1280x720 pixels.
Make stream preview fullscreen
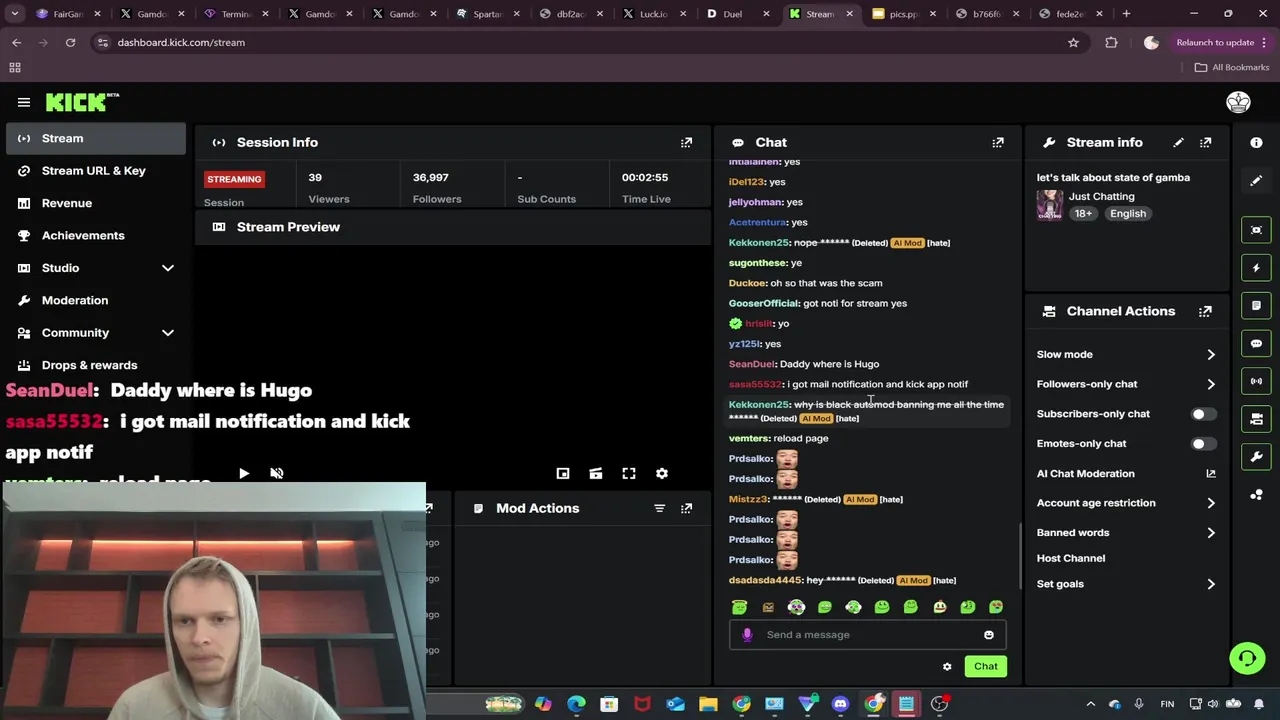coord(629,473)
